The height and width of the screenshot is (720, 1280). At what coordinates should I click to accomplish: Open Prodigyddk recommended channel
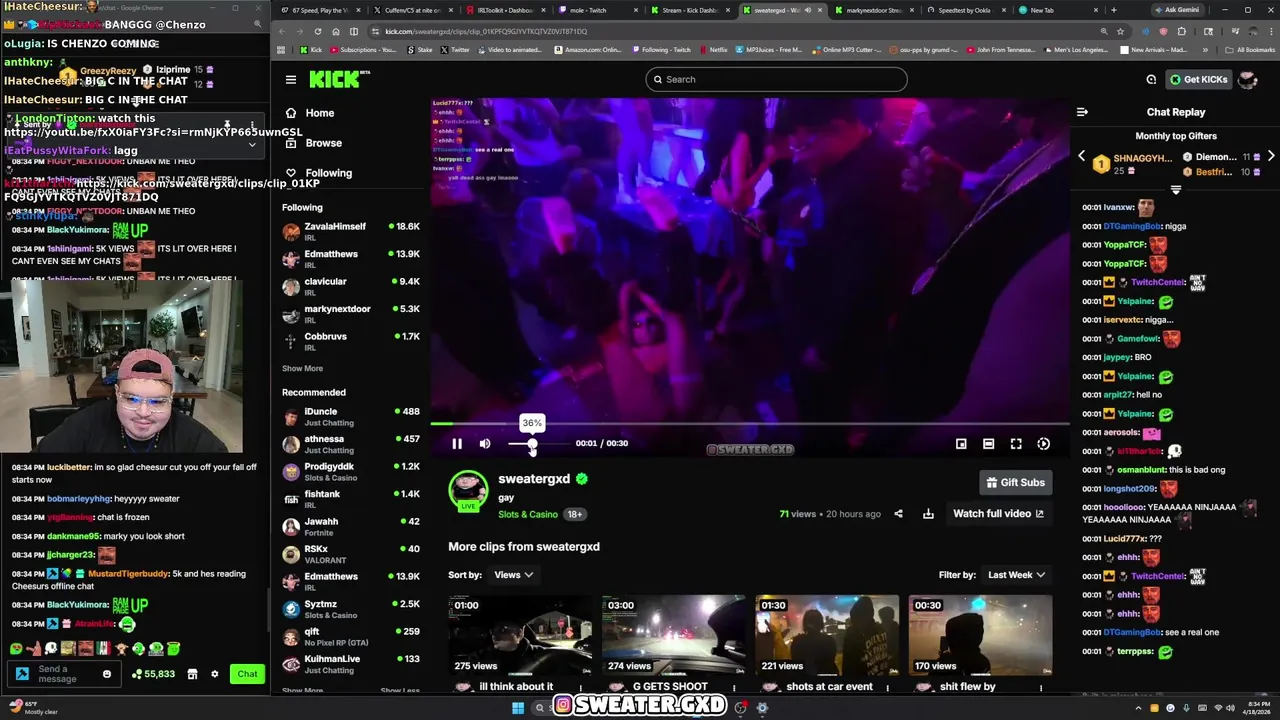(351, 471)
